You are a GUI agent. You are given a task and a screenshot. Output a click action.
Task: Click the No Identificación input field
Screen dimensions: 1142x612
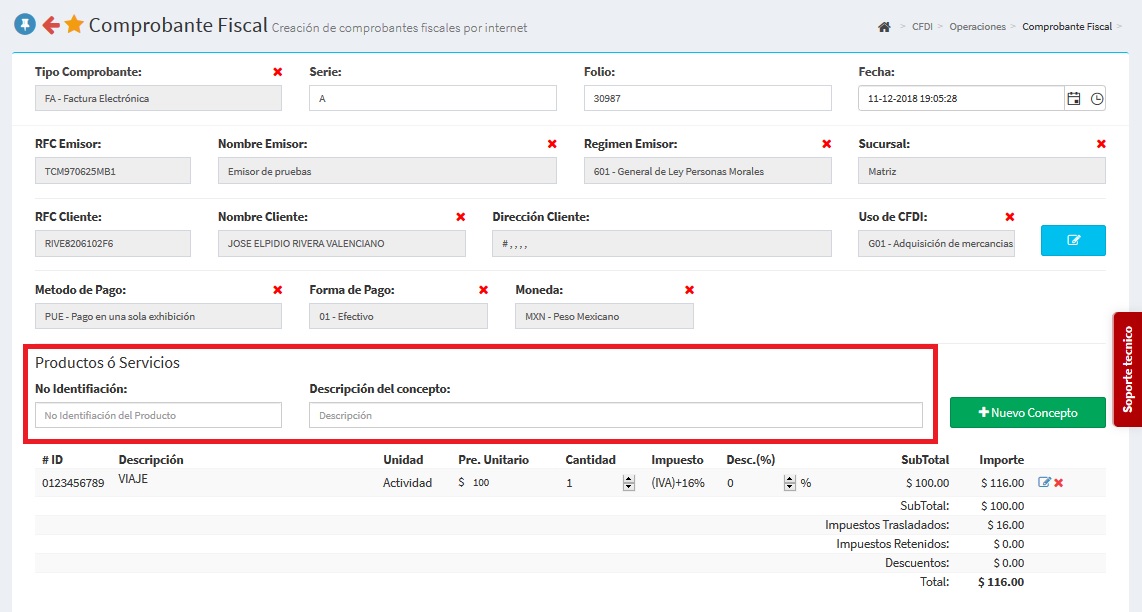[x=158, y=415]
